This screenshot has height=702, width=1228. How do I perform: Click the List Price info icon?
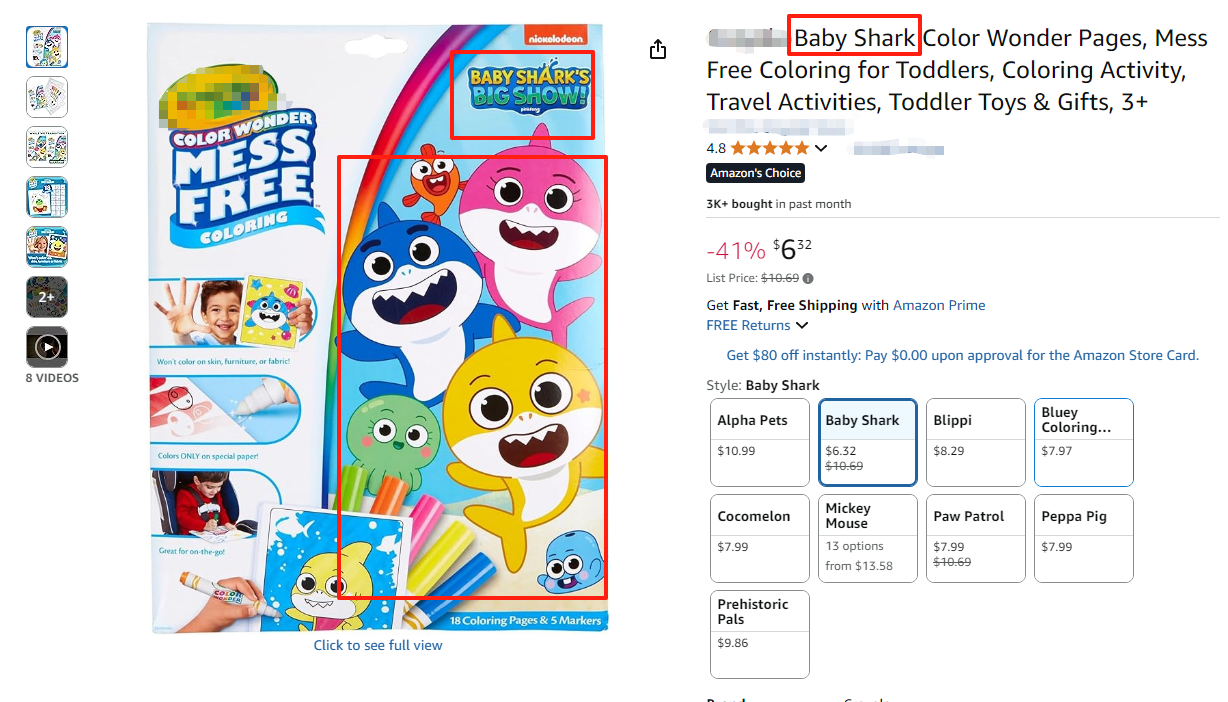808,279
